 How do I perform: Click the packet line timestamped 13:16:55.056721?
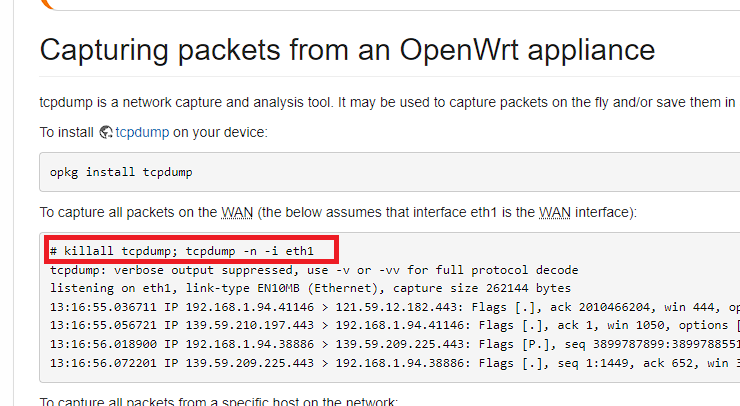coord(395,325)
